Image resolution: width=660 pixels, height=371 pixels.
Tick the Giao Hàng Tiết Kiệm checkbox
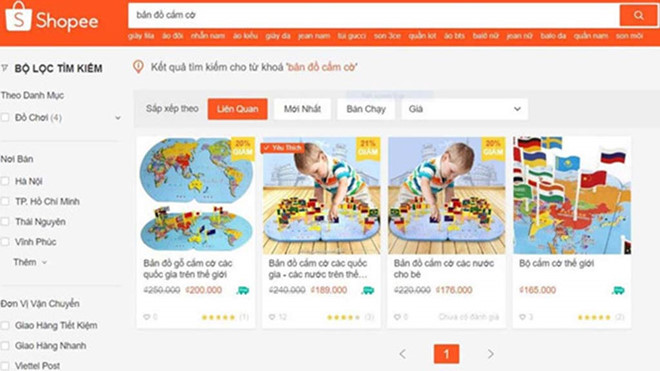pyautogui.click(x=5, y=325)
